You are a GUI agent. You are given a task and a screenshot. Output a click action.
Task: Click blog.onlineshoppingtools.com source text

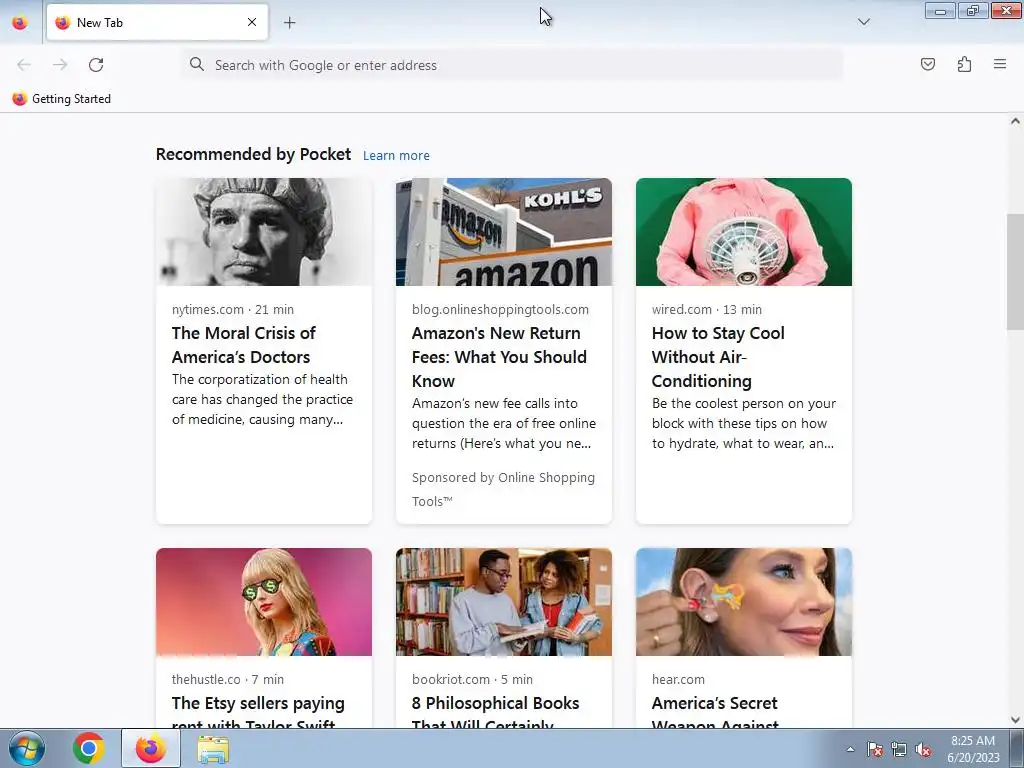[500, 310]
